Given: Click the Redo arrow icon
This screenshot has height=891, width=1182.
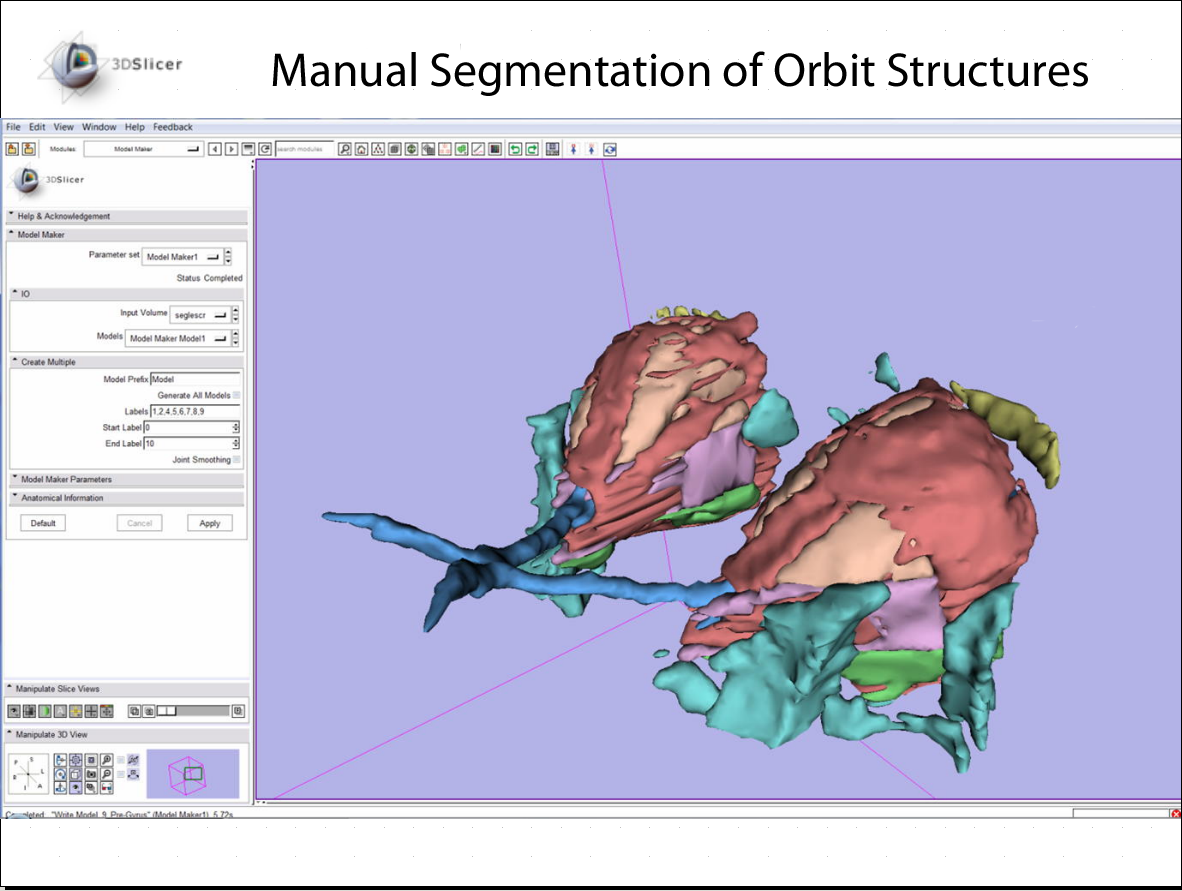Looking at the screenshot, I should [x=532, y=149].
